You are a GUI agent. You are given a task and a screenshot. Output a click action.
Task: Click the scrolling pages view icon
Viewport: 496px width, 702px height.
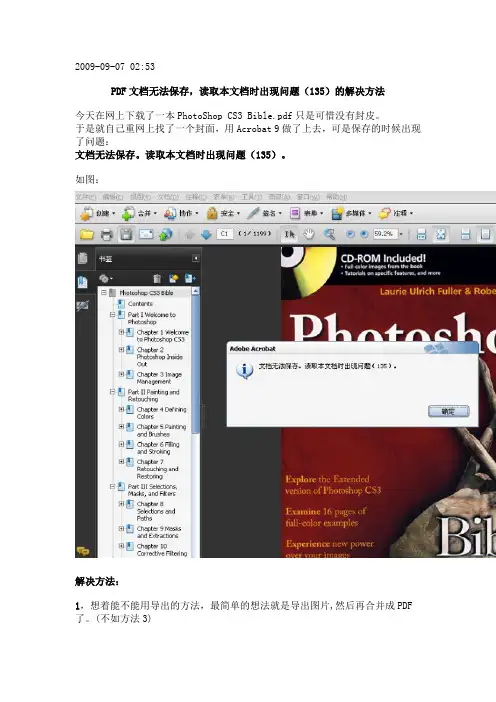[421, 234]
